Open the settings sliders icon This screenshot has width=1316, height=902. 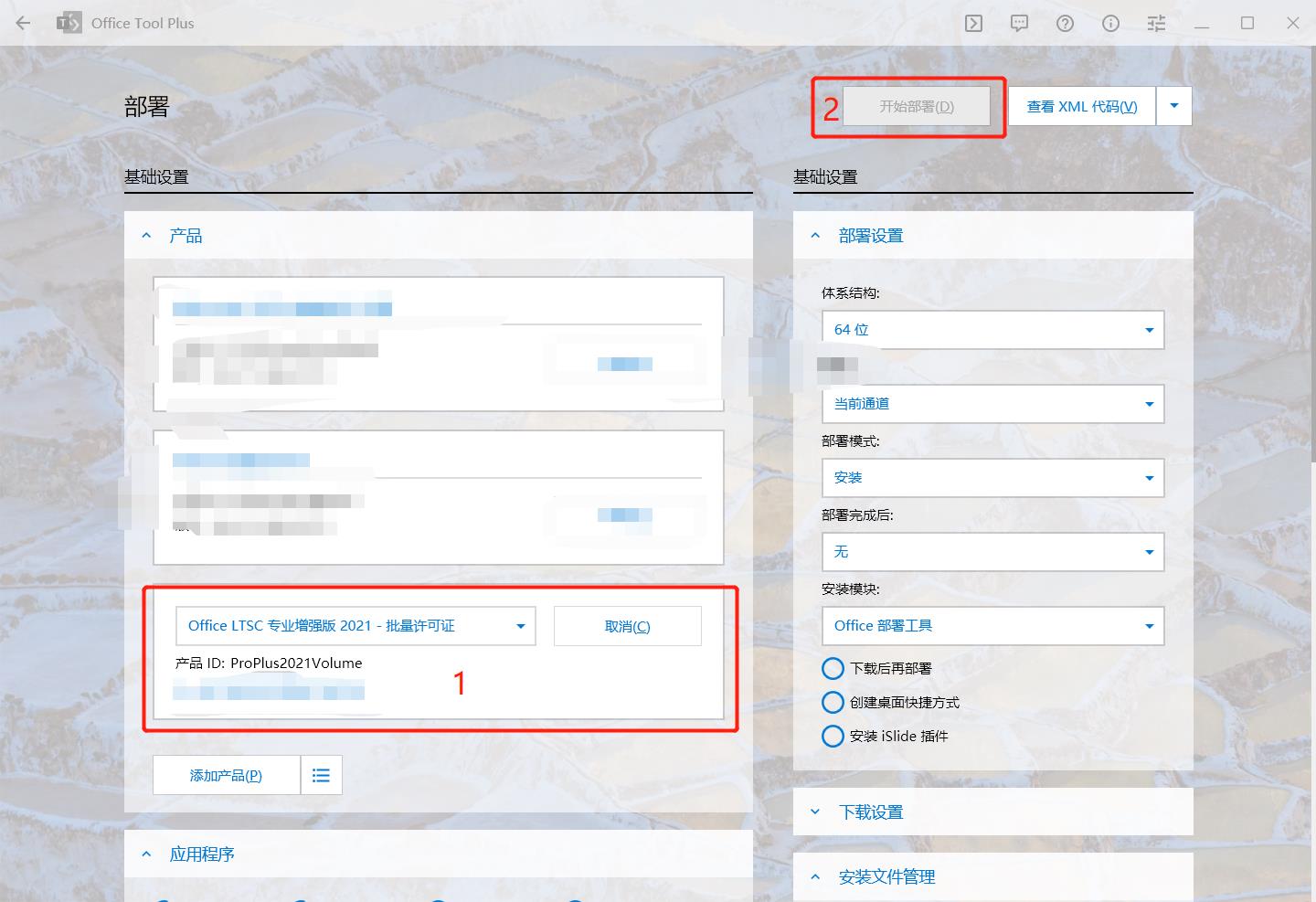(x=1157, y=24)
